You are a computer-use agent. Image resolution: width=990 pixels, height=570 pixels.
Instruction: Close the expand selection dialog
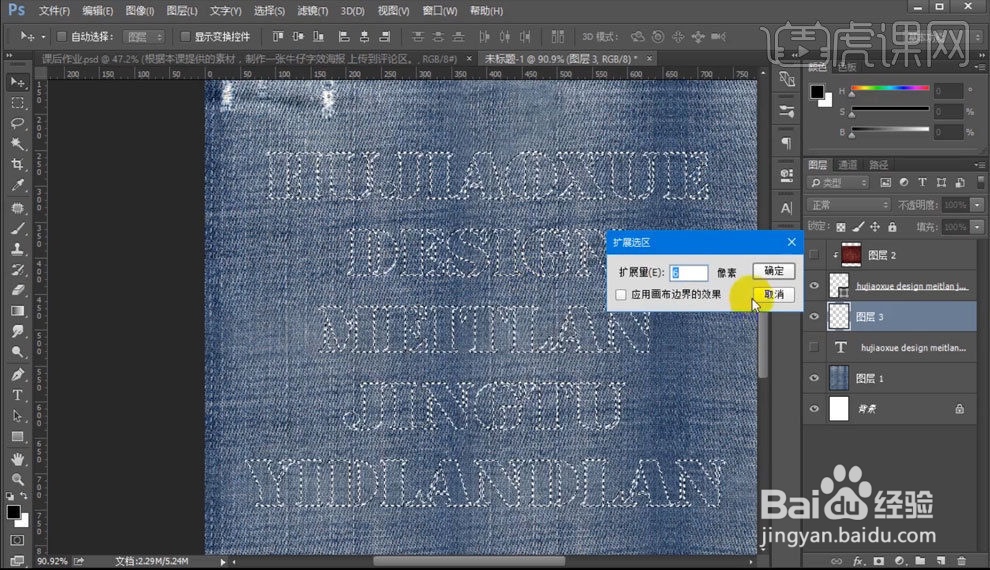click(791, 242)
